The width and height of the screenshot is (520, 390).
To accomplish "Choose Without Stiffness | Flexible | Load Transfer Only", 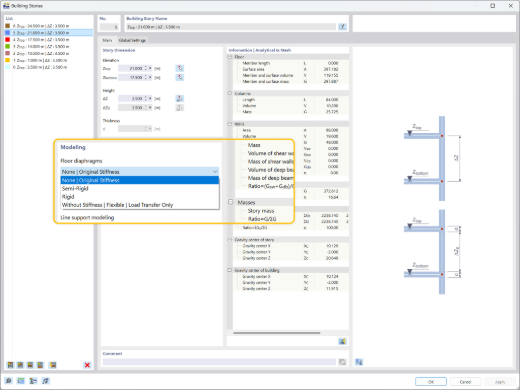I will [x=140, y=205].
